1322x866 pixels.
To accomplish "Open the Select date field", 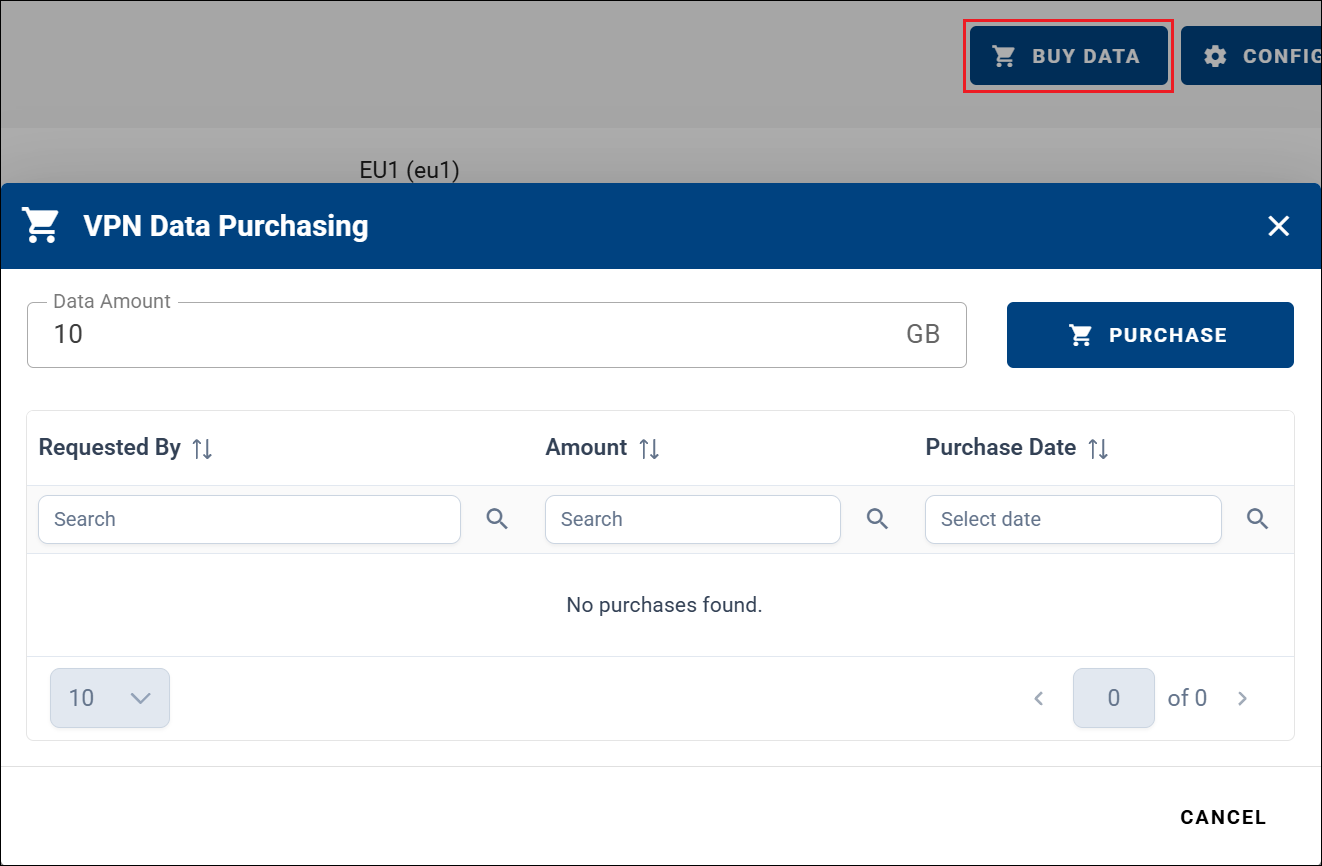I will point(1073,519).
